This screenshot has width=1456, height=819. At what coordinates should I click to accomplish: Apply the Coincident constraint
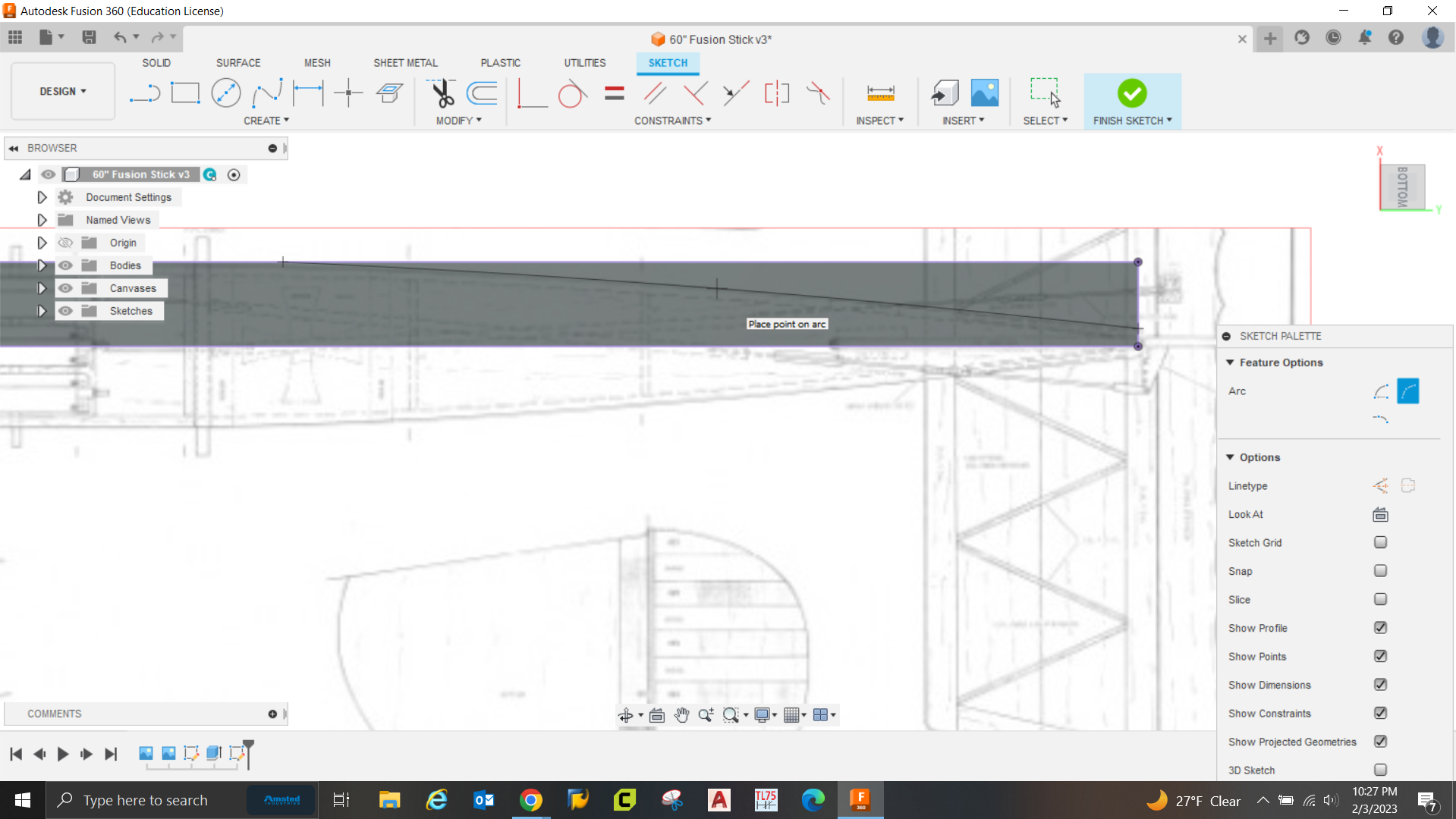pyautogui.click(x=818, y=93)
